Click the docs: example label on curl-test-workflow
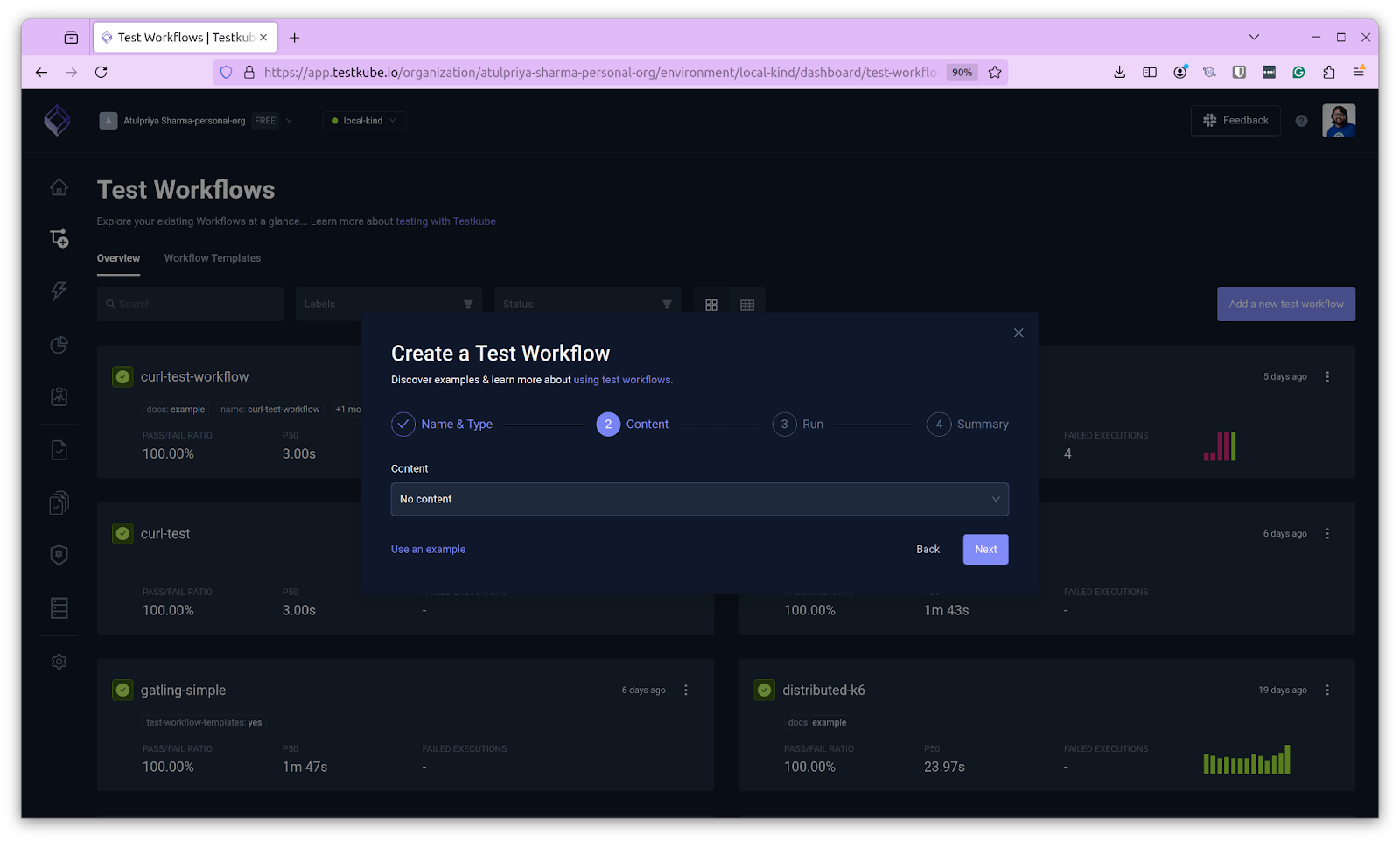This screenshot has width=1400, height=842. pos(176,410)
